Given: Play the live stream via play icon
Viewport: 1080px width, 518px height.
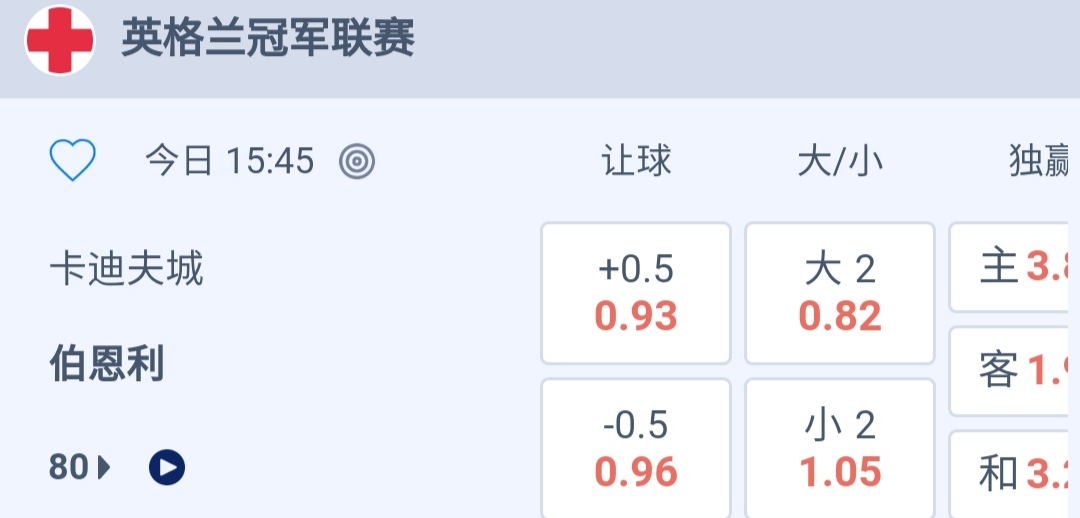Looking at the screenshot, I should tap(167, 467).
